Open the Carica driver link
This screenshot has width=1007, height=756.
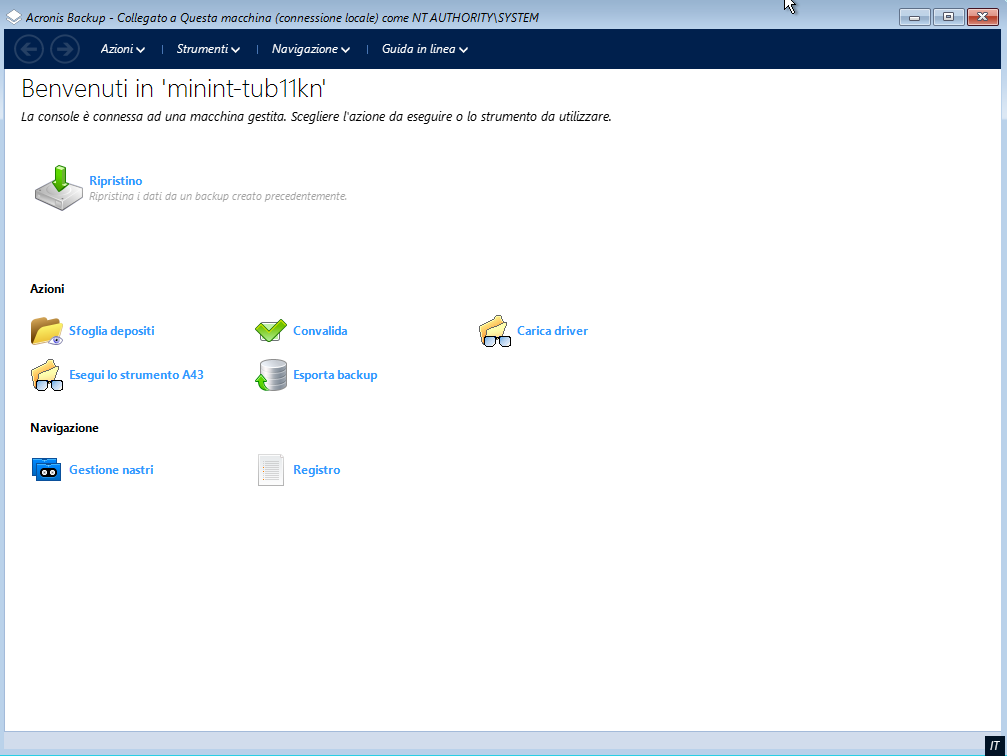(x=552, y=331)
